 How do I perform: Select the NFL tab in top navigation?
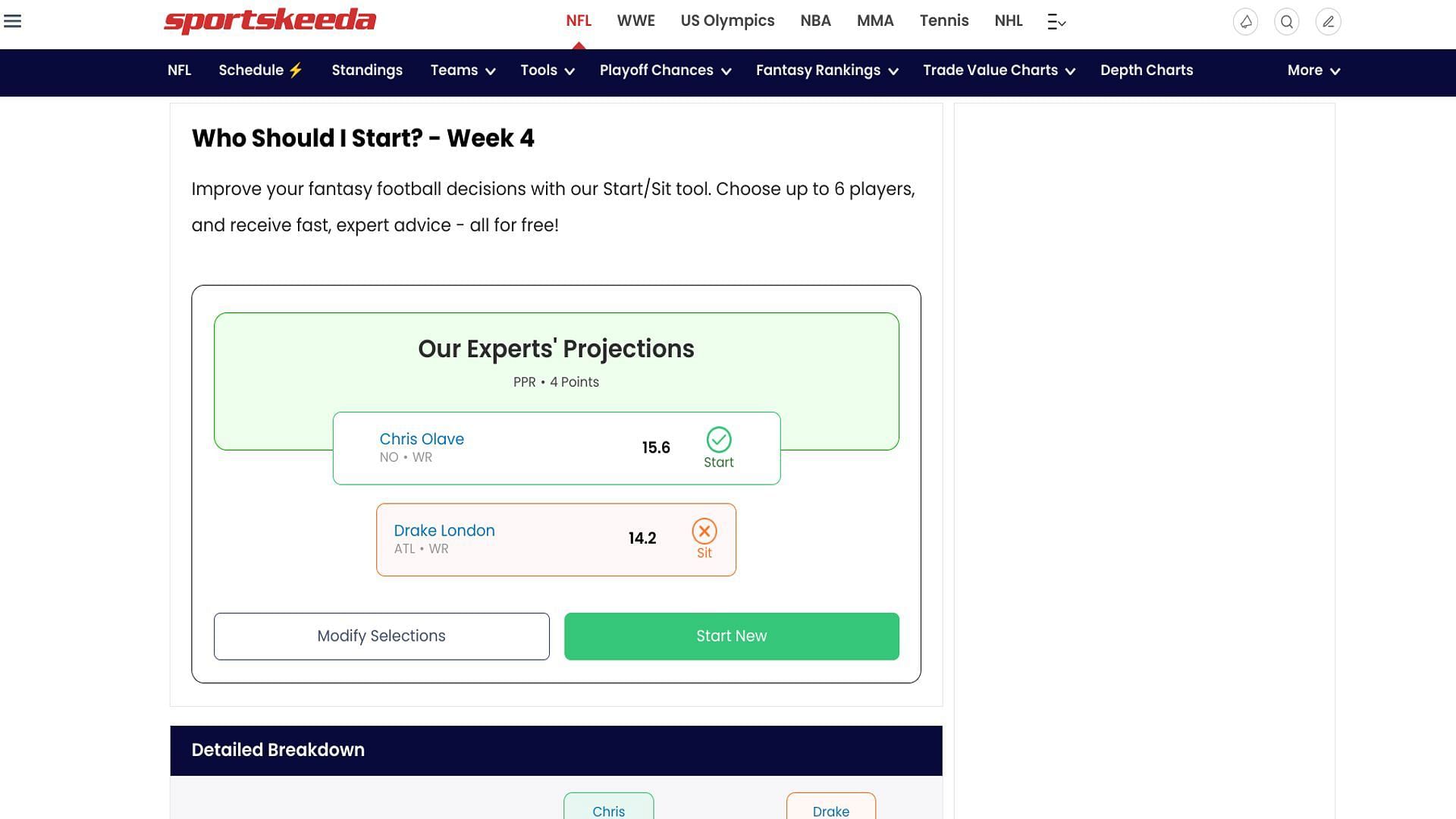[578, 21]
